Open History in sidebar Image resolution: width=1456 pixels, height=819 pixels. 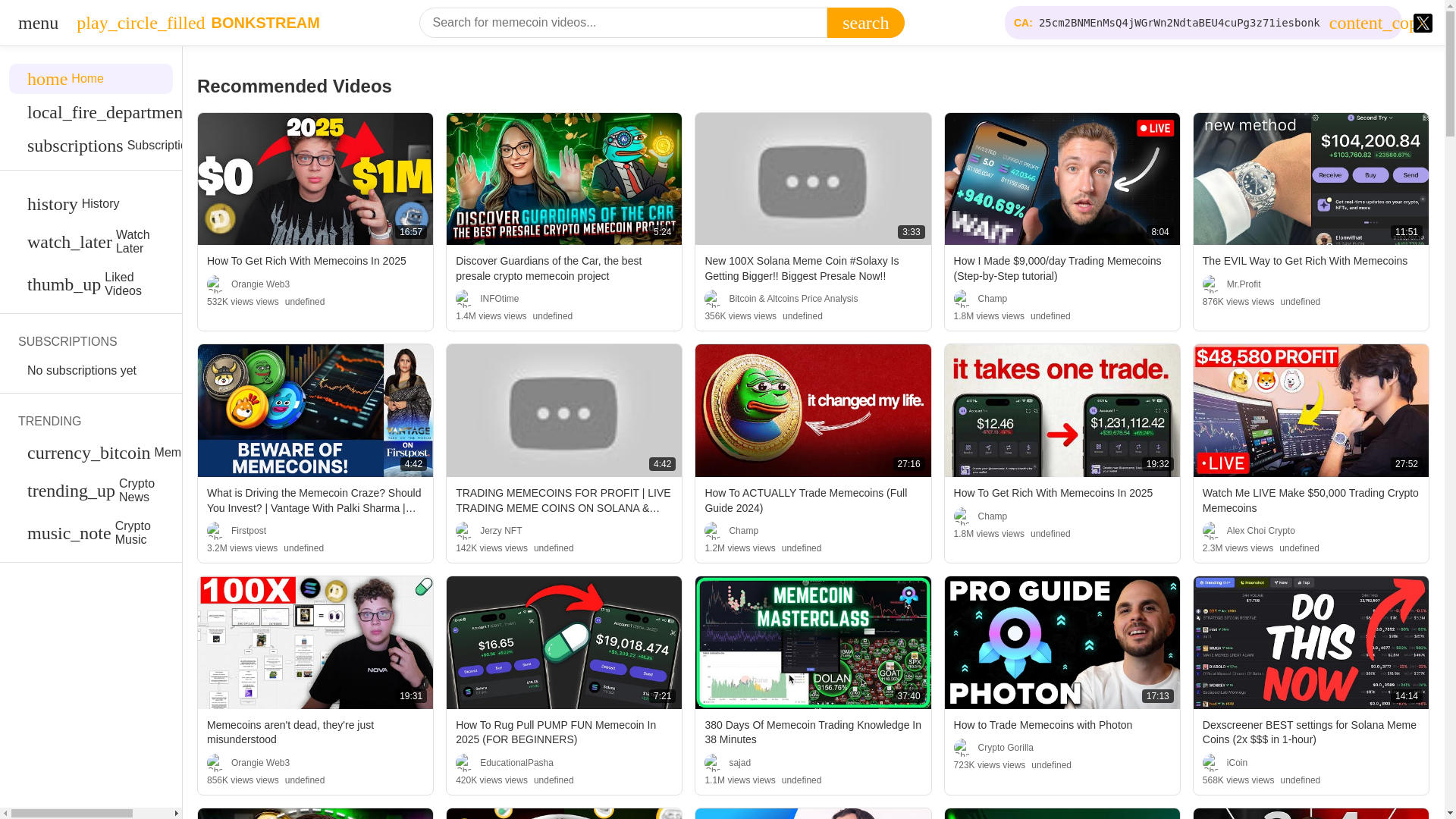pos(91,204)
